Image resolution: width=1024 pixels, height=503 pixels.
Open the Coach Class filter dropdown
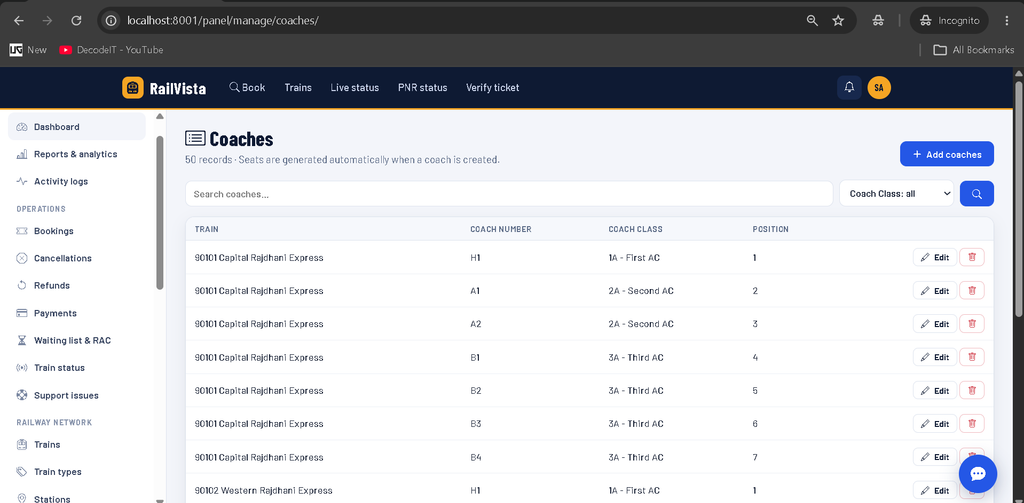click(x=897, y=193)
